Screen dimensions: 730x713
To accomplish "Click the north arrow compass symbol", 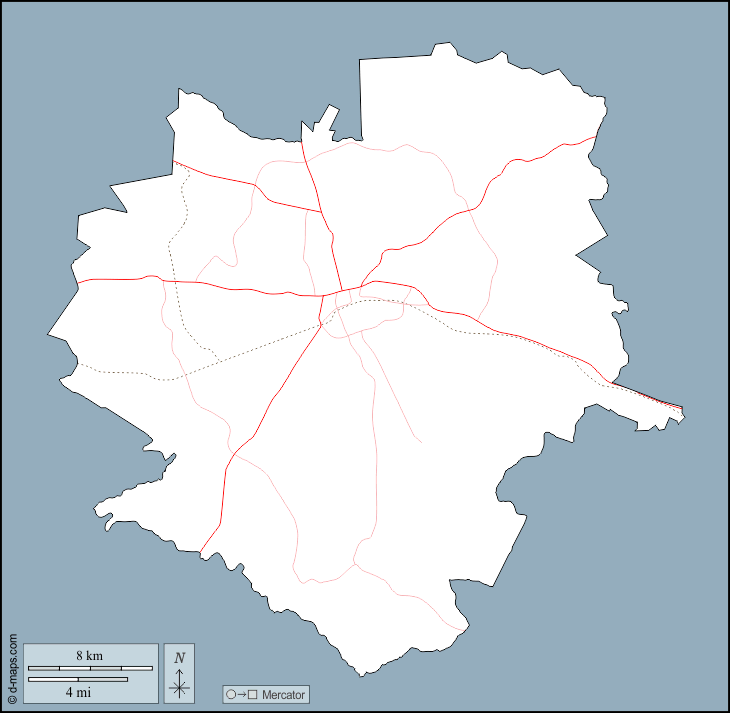I will pos(179,685).
